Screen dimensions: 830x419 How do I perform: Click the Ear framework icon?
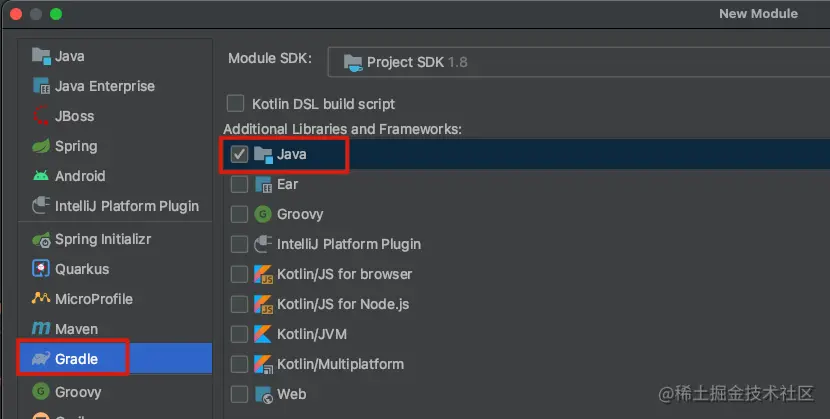click(263, 184)
